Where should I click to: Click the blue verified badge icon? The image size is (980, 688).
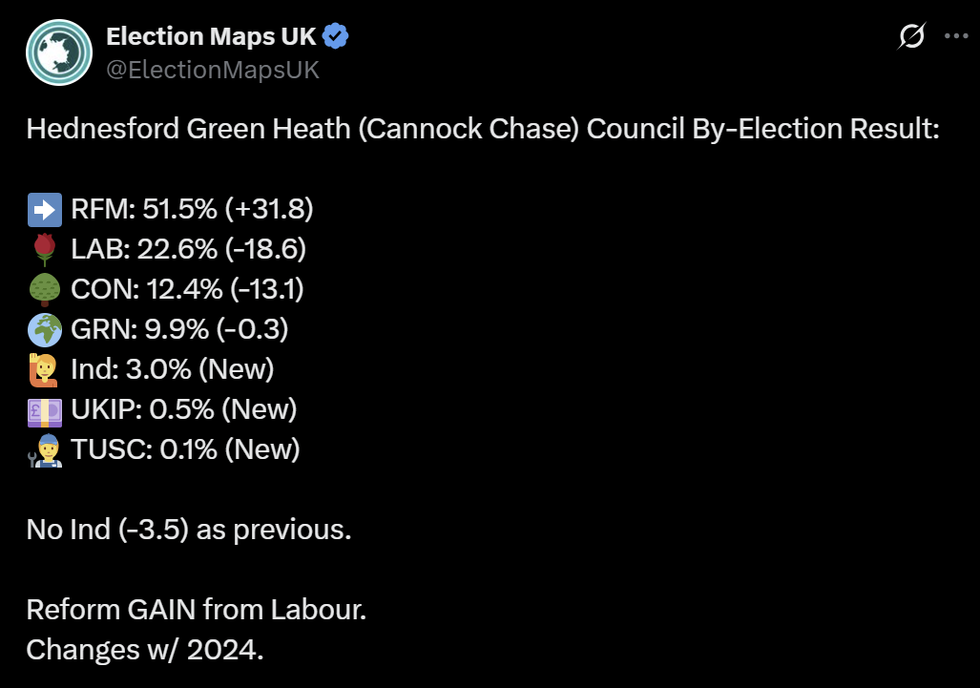(x=336, y=37)
